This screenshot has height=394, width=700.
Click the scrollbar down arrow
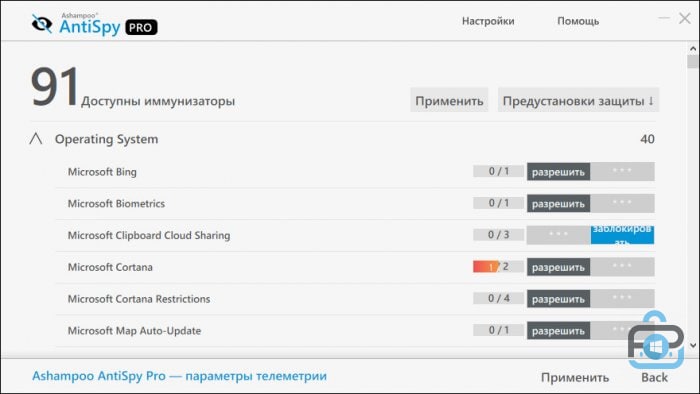(x=693, y=345)
